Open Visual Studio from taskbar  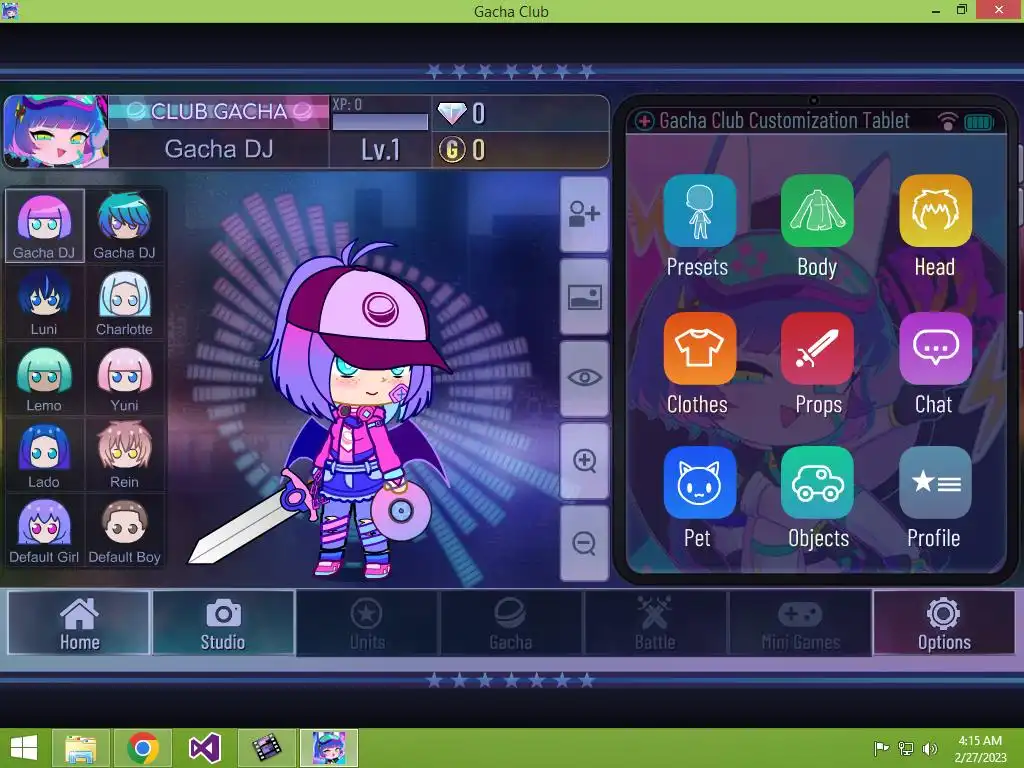pyautogui.click(x=204, y=748)
